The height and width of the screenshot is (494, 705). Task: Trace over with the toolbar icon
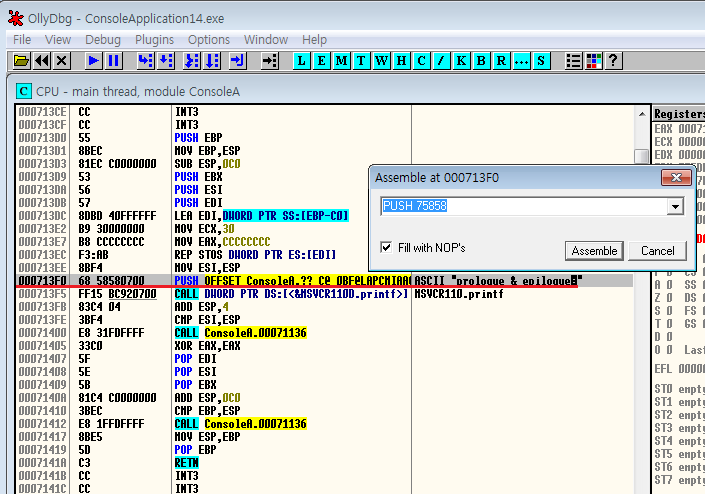point(212,61)
